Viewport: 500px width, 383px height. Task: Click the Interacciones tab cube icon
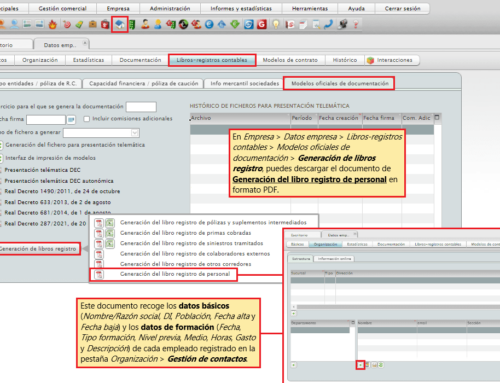(370, 60)
